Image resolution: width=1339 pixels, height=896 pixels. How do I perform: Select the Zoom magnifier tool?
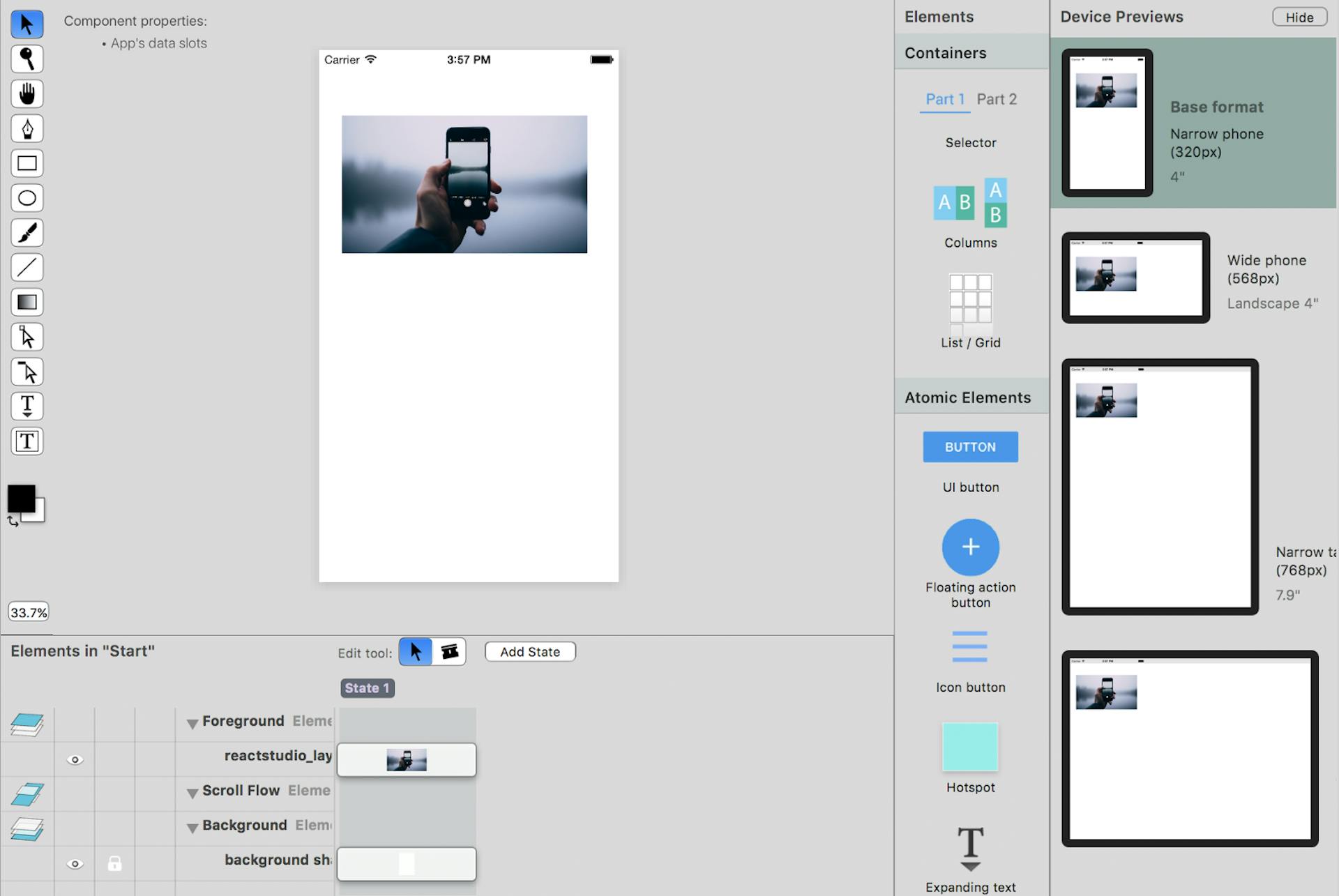pos(27,59)
